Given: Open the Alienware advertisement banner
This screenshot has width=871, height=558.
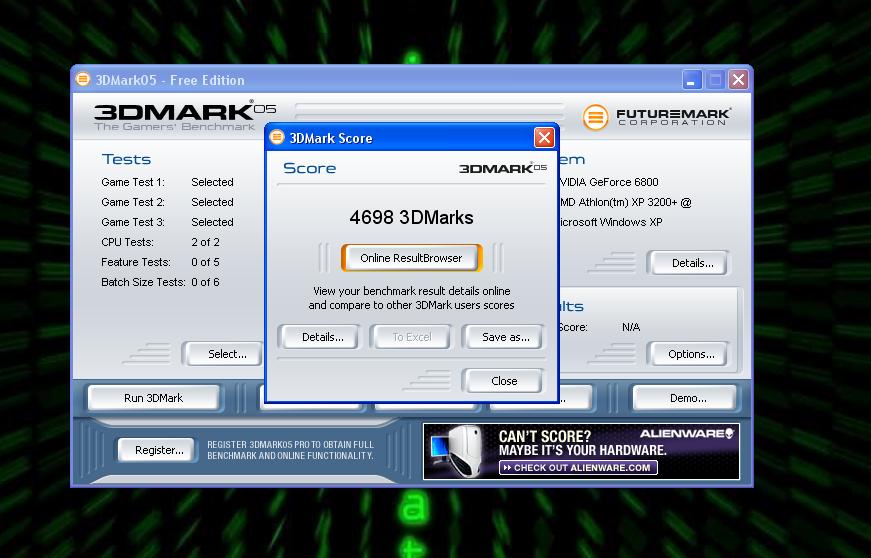Looking at the screenshot, I should pyautogui.click(x=581, y=451).
